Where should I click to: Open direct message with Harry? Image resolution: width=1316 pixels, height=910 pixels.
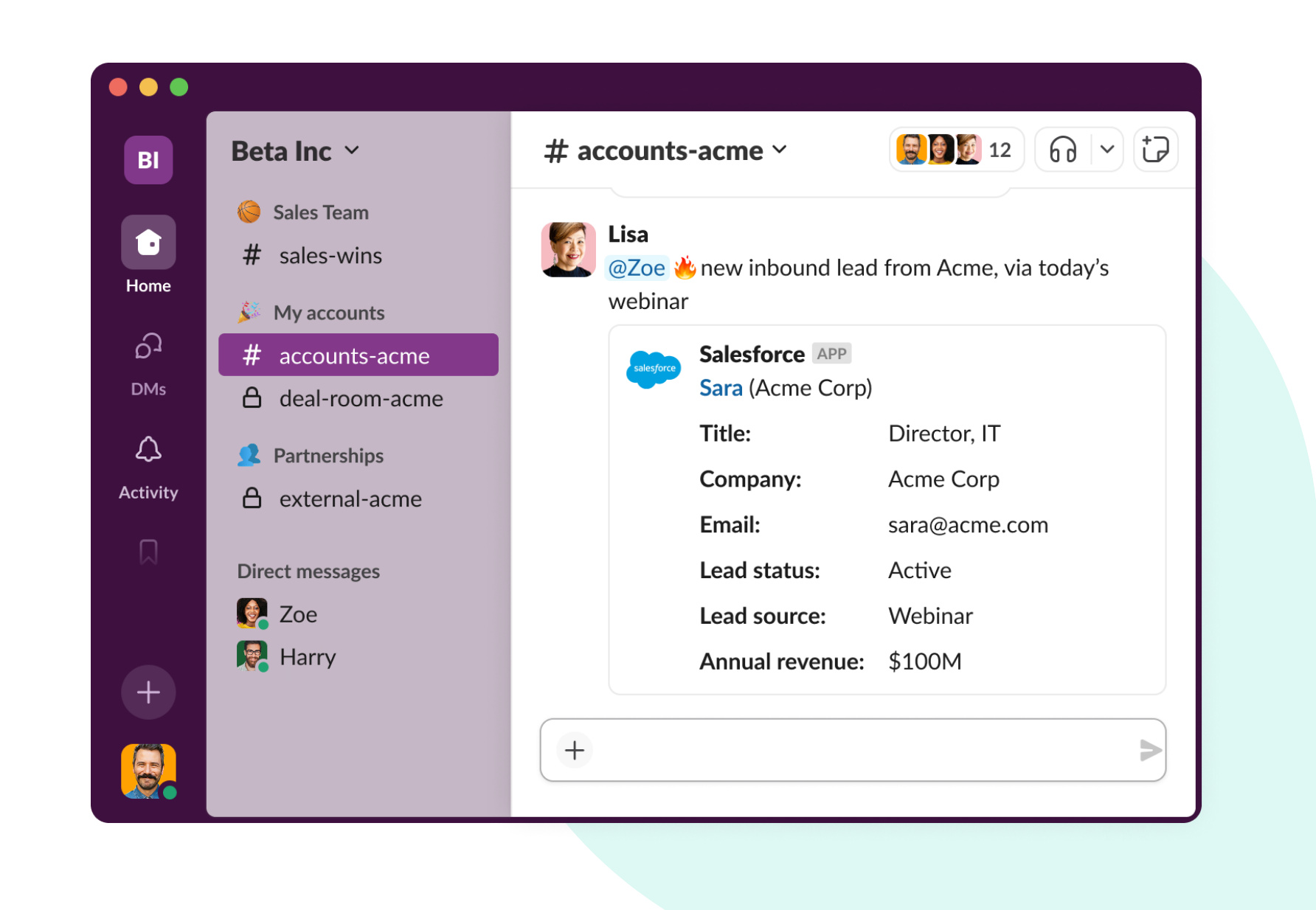pos(286,656)
